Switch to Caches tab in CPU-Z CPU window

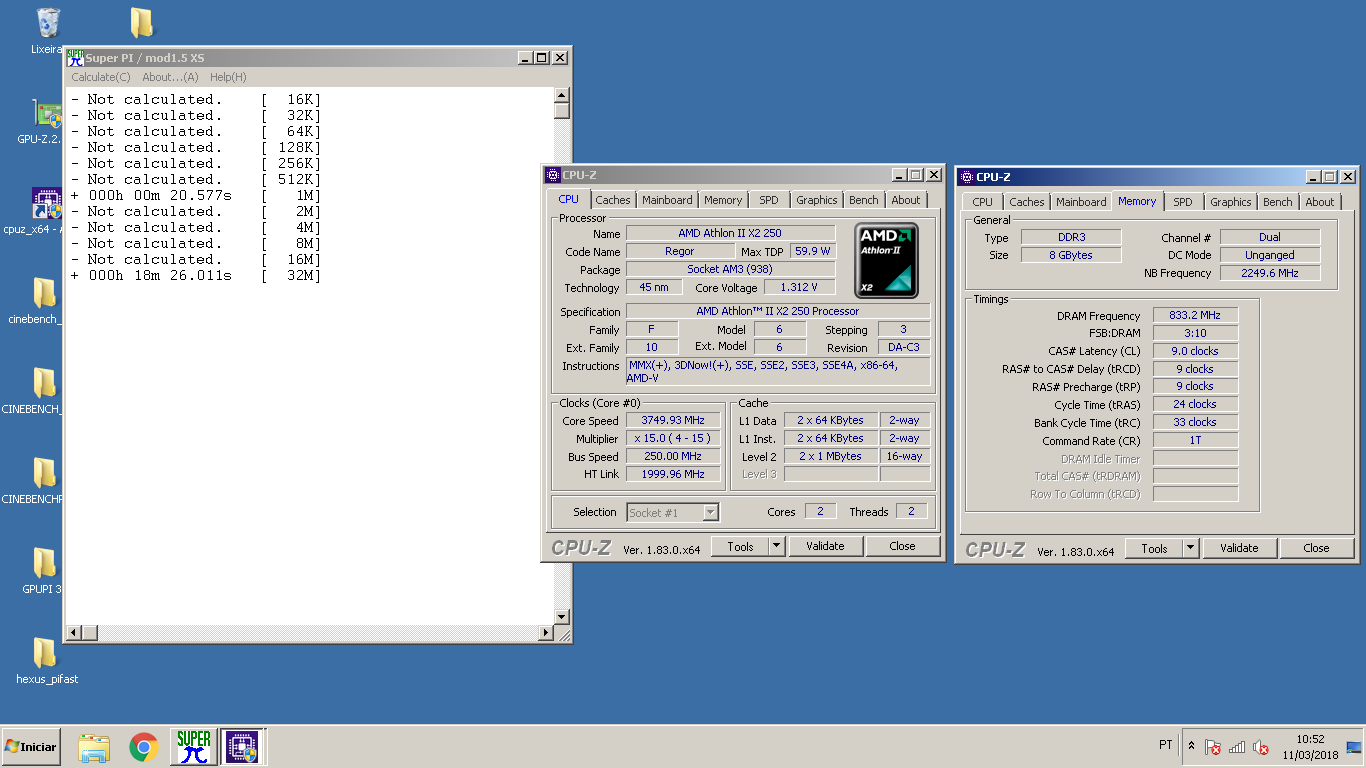pos(613,200)
